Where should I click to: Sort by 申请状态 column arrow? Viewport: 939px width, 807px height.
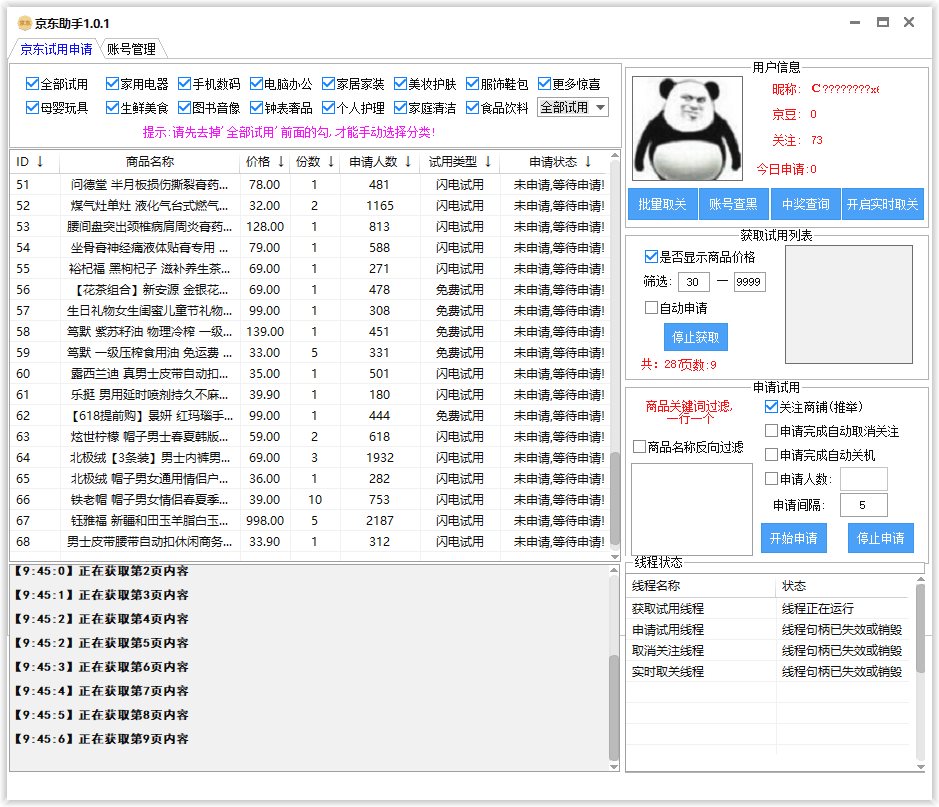[x=588, y=162]
